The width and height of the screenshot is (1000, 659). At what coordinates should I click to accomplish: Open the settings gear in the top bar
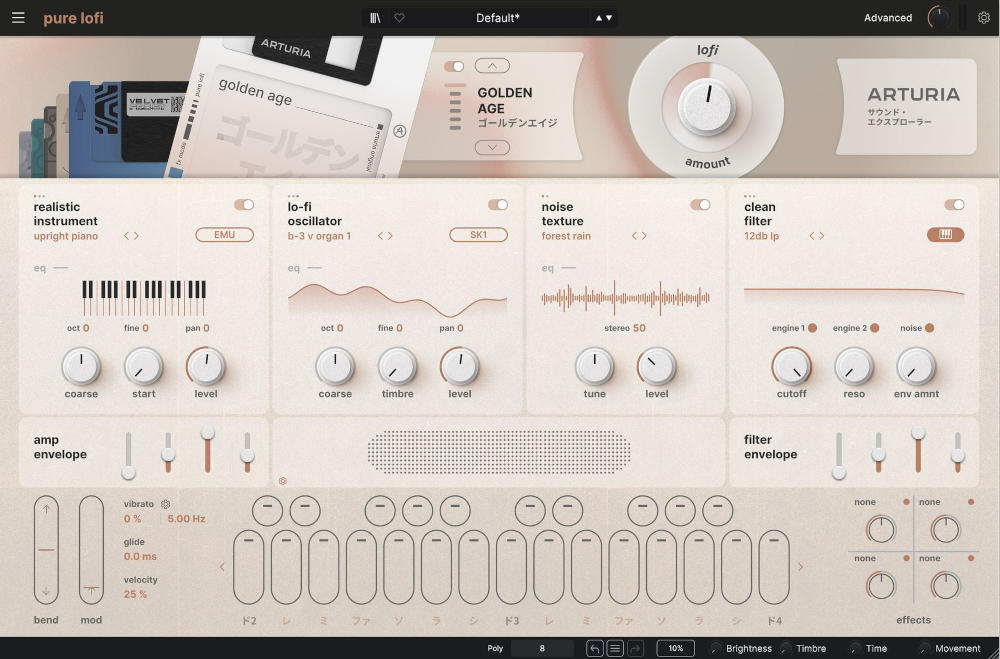point(983,18)
